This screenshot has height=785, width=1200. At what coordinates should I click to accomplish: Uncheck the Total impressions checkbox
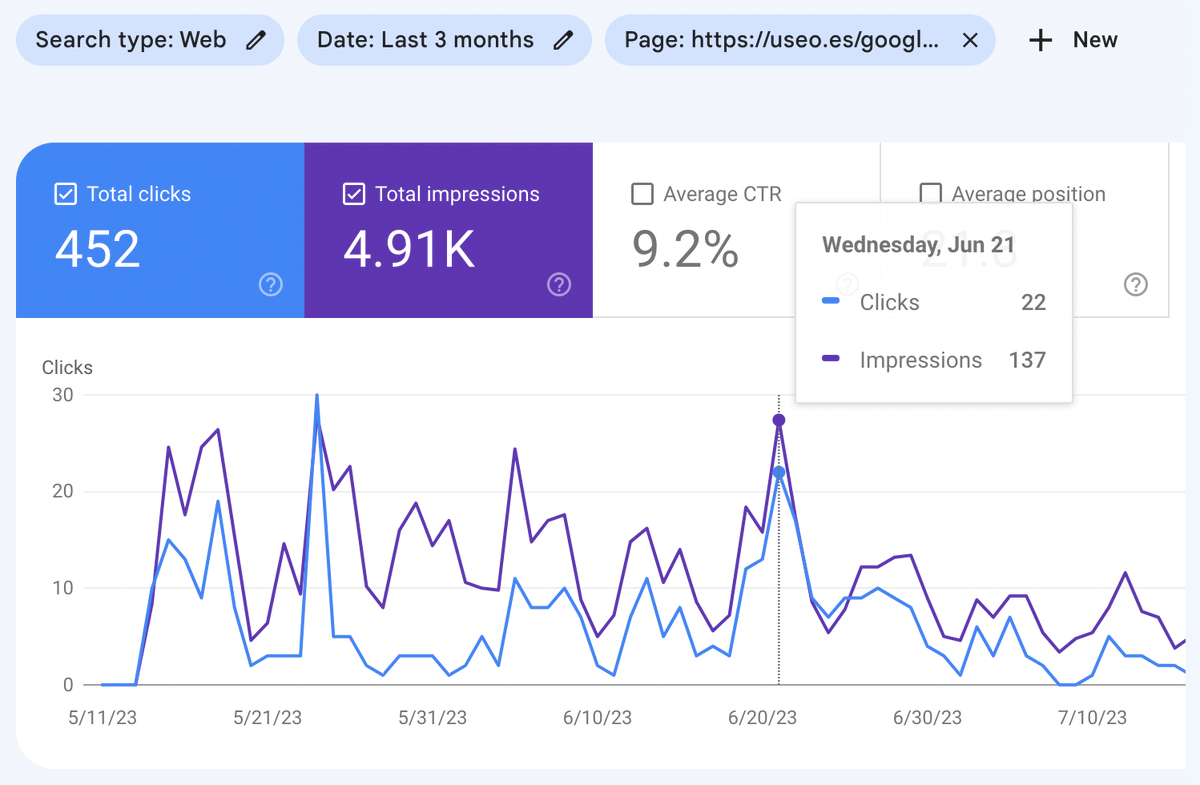coord(352,193)
